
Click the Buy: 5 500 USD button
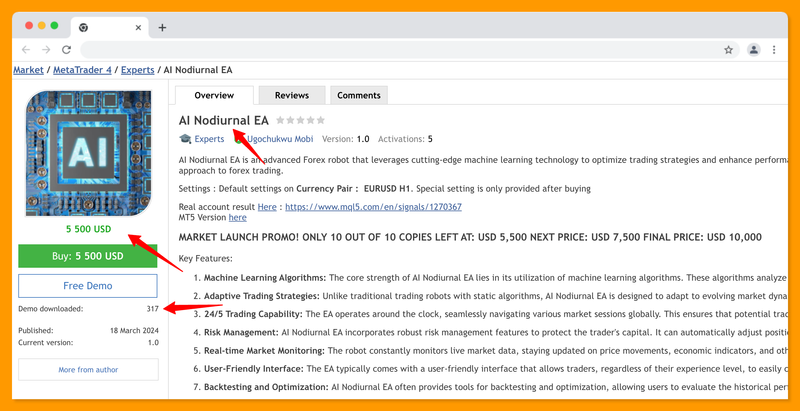pos(88,256)
